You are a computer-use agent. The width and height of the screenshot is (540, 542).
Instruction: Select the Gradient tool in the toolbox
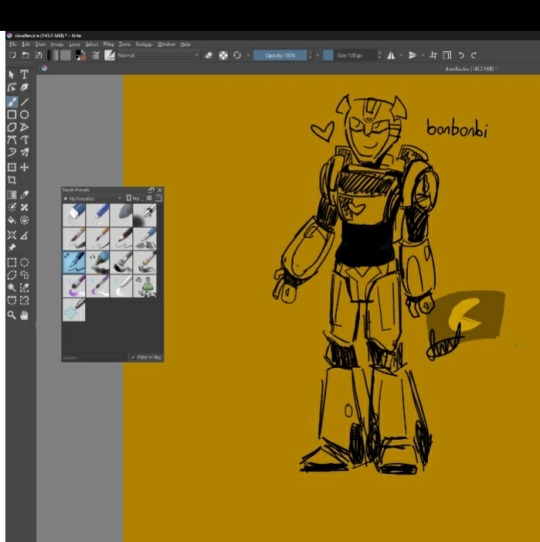pos(11,195)
